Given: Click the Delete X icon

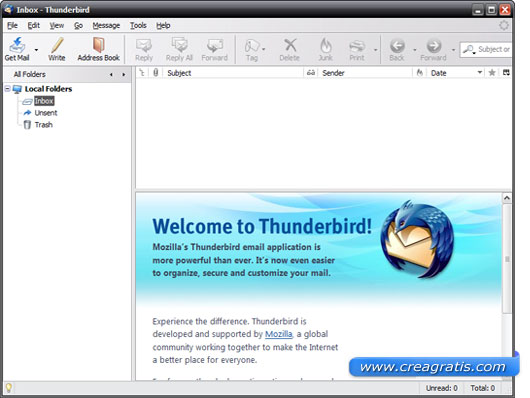Looking at the screenshot, I should pyautogui.click(x=290, y=45).
